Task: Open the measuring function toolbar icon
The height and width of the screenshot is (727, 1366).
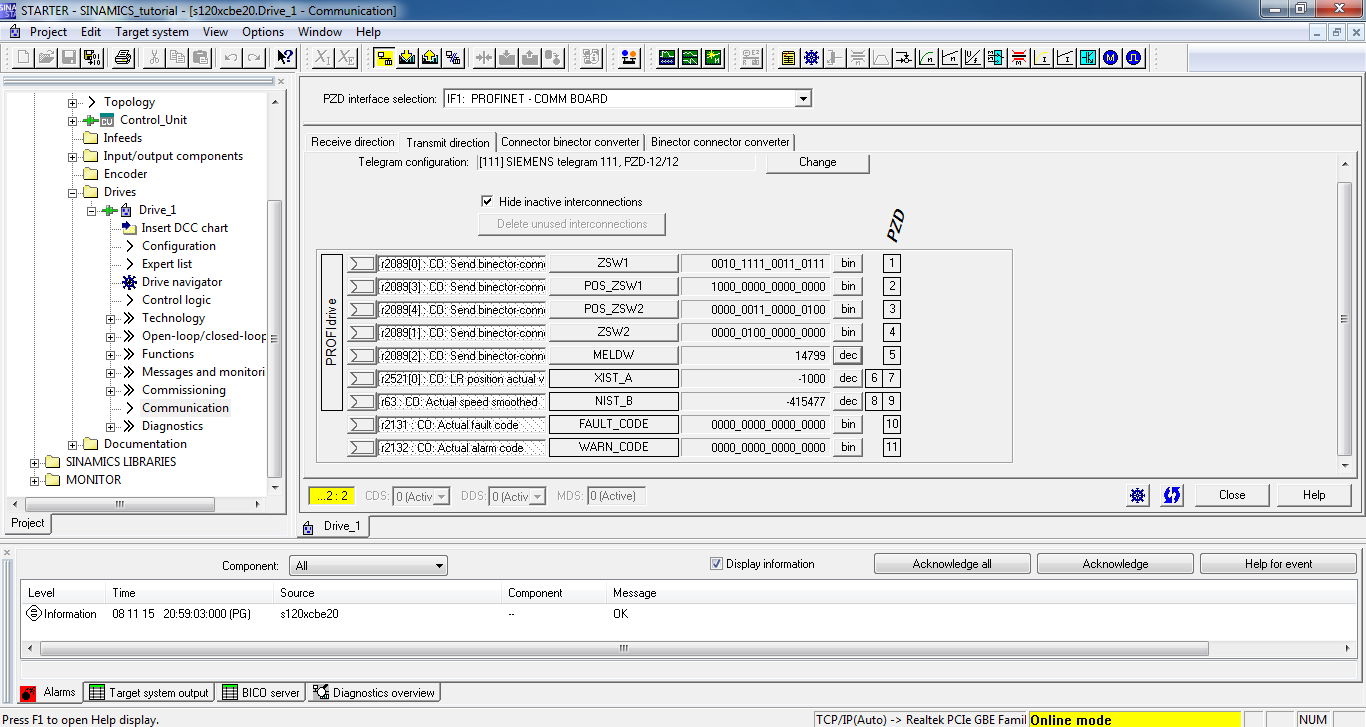Action: [x=690, y=57]
